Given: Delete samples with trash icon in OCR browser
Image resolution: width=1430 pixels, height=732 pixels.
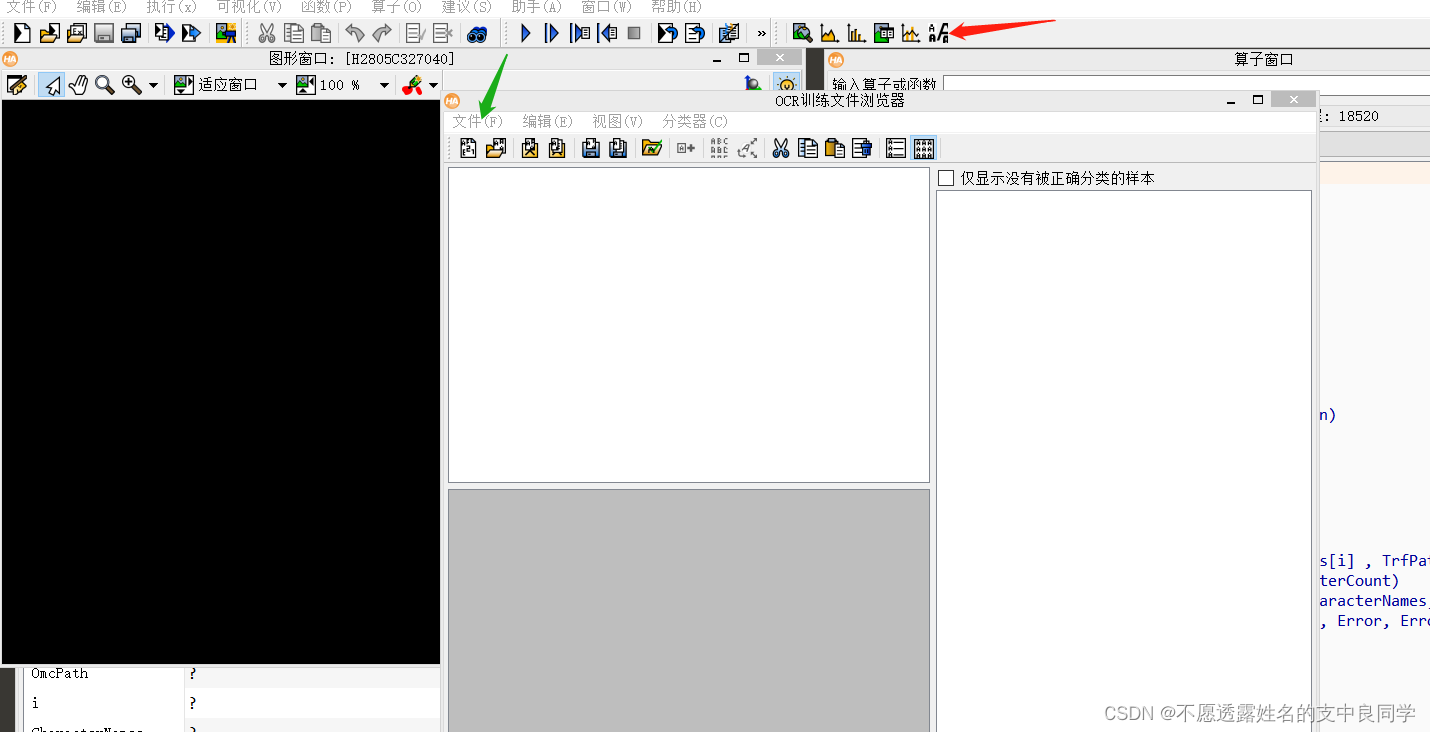Looking at the screenshot, I should click(x=862, y=148).
